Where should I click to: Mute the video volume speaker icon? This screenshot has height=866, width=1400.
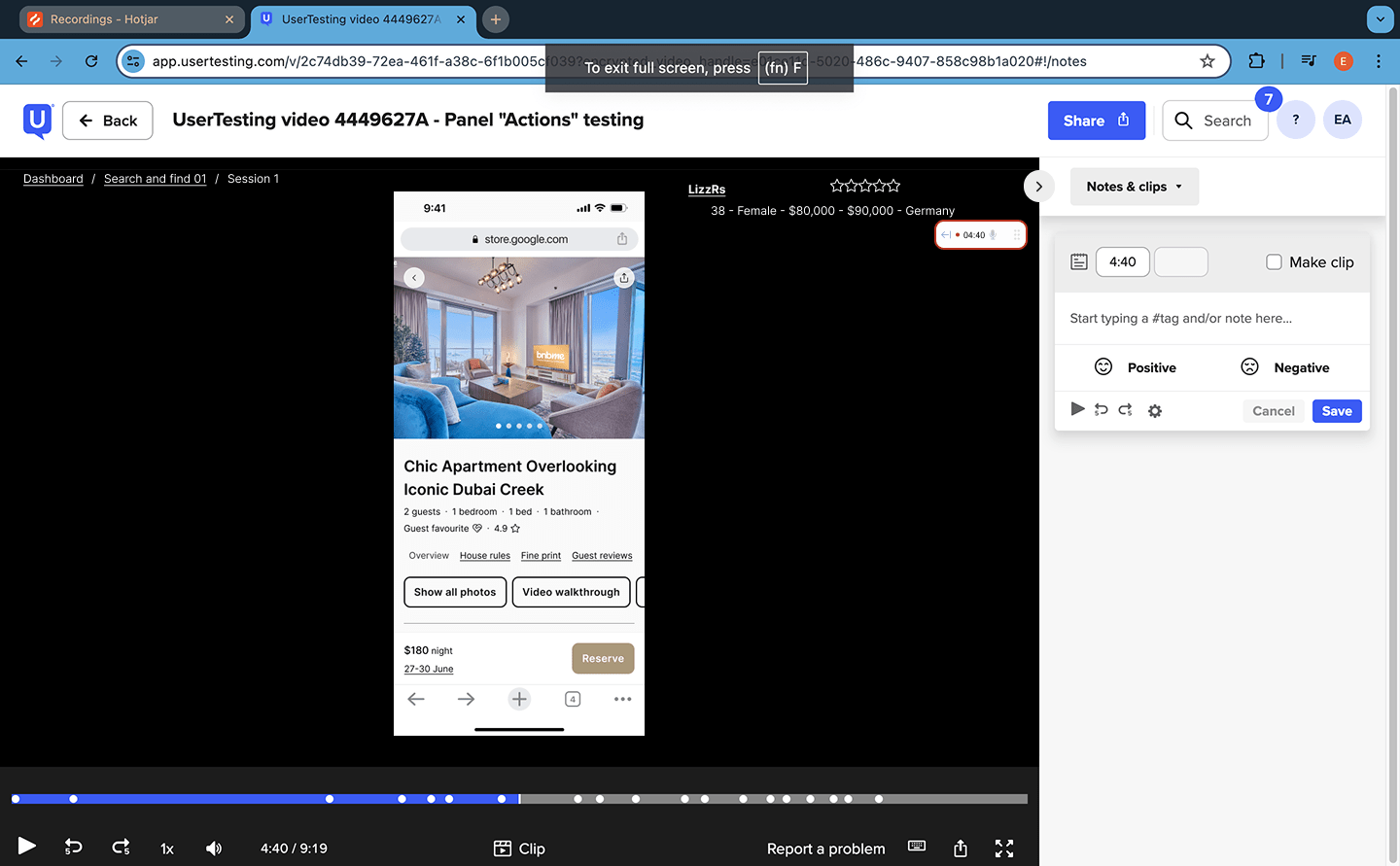[214, 849]
